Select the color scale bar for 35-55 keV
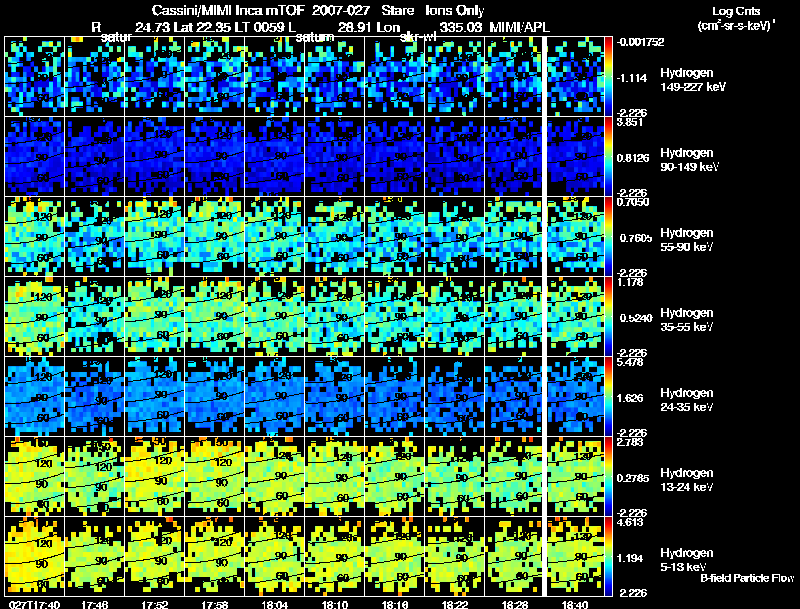This screenshot has height=609, width=800. tap(608, 317)
